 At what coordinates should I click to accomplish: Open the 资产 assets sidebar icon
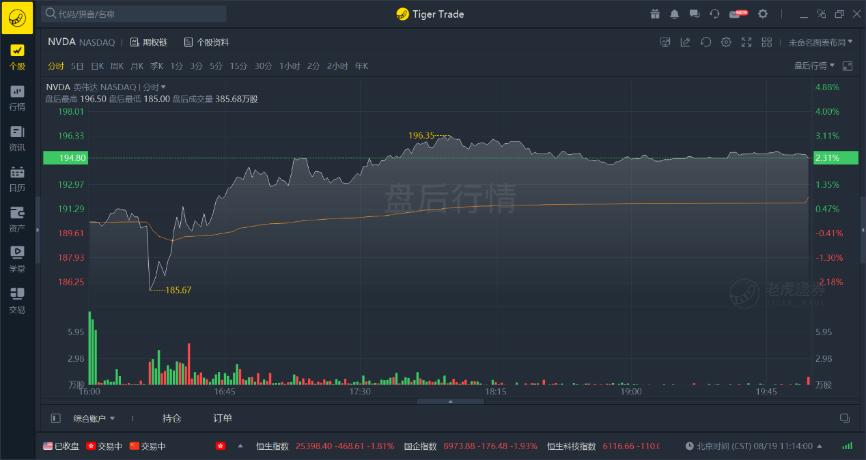pyautogui.click(x=17, y=218)
